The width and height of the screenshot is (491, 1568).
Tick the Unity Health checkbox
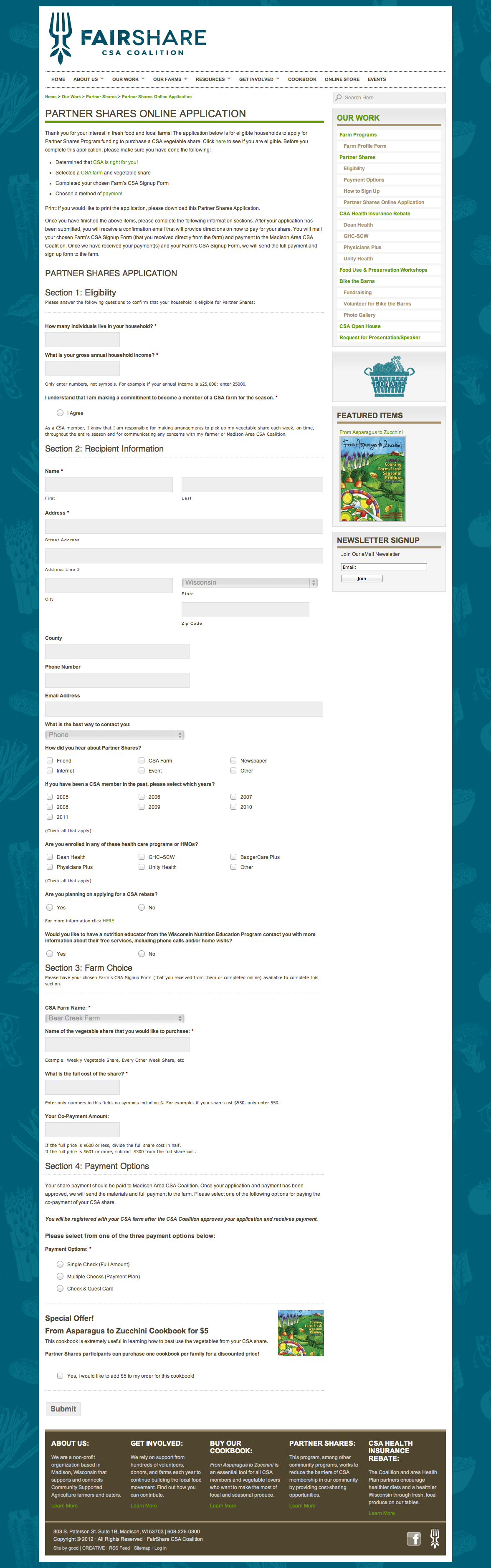coord(142,867)
